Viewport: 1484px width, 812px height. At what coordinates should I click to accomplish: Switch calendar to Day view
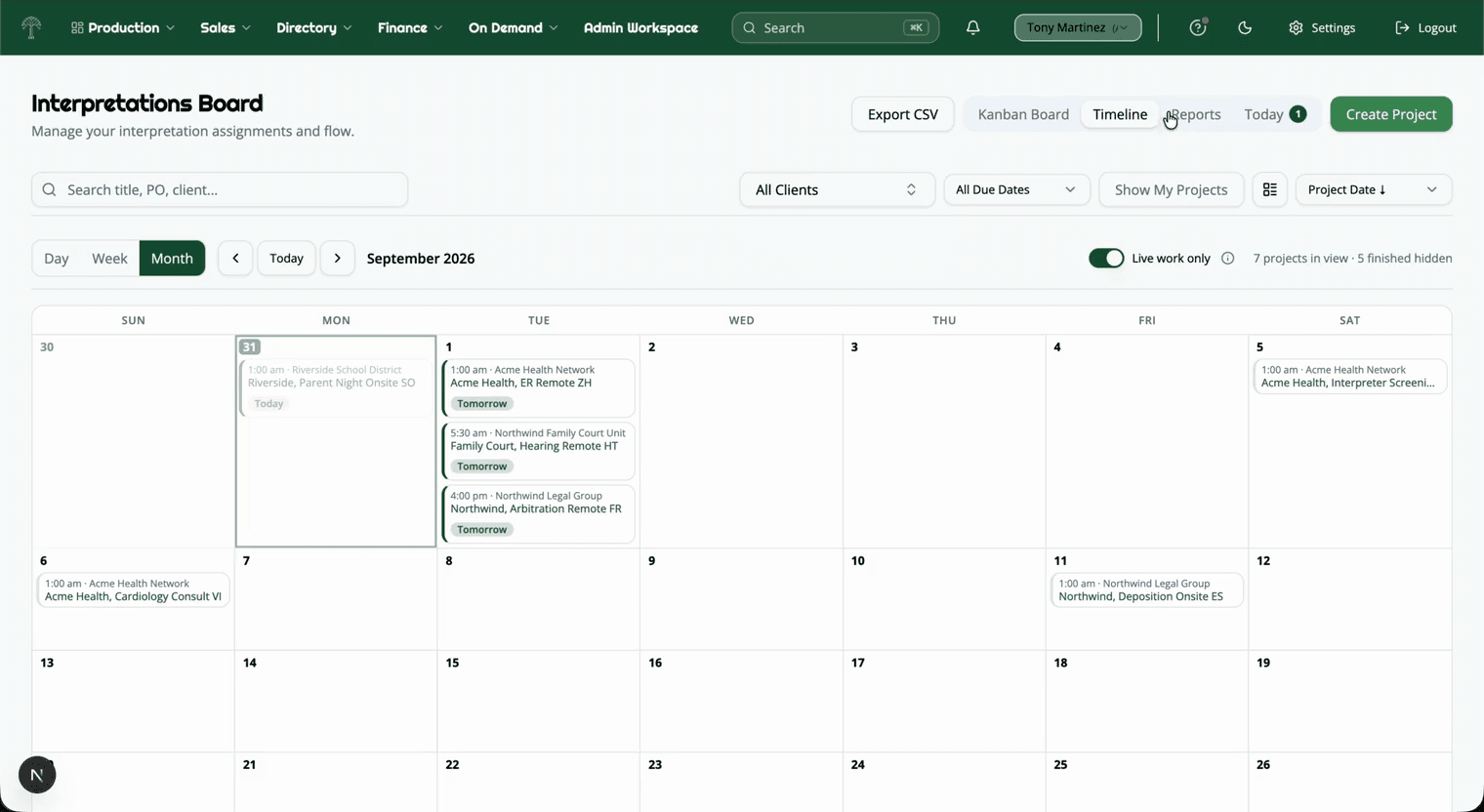click(x=57, y=259)
